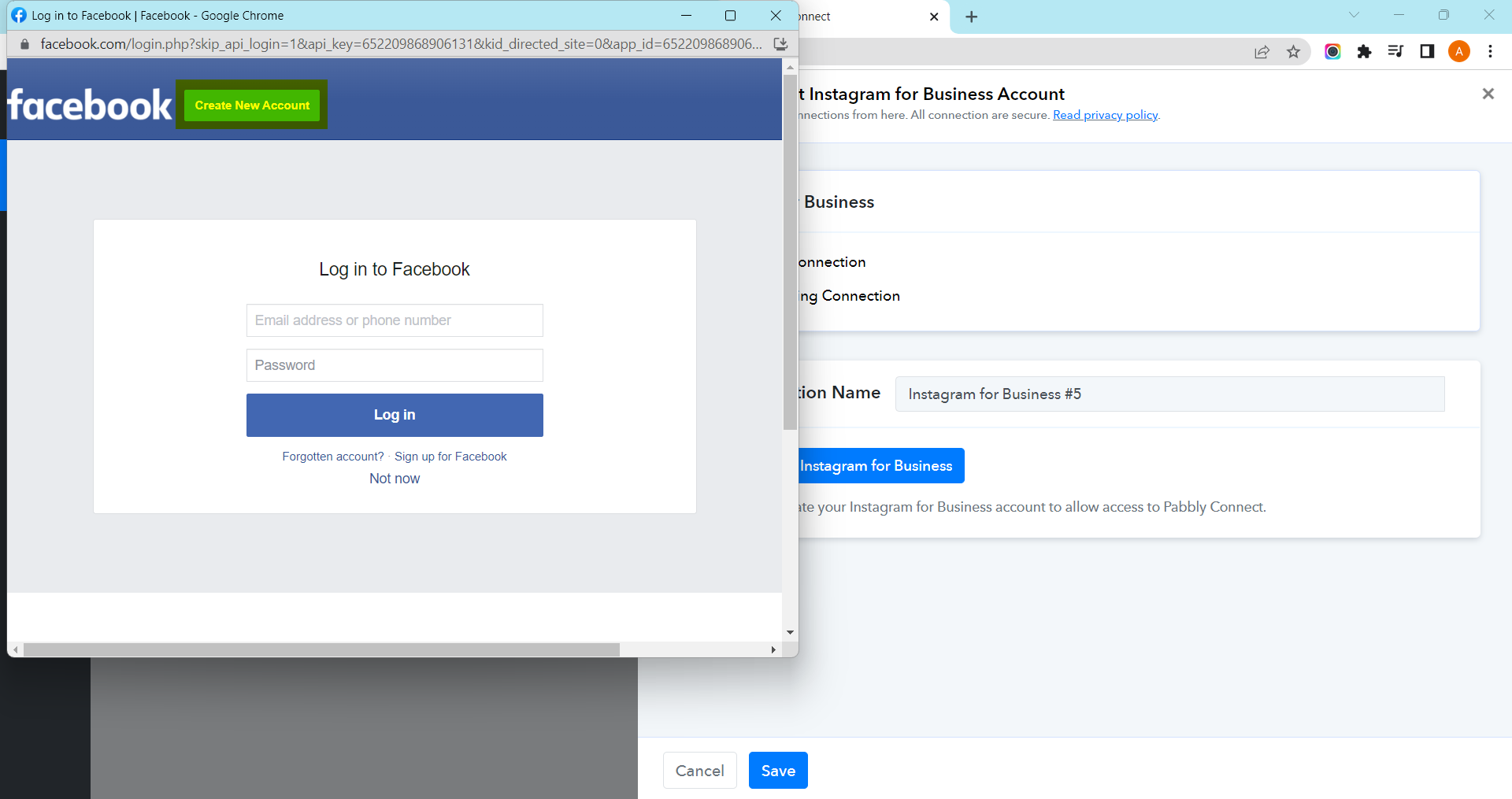
Task: Click the Not now link
Action: tap(395, 479)
